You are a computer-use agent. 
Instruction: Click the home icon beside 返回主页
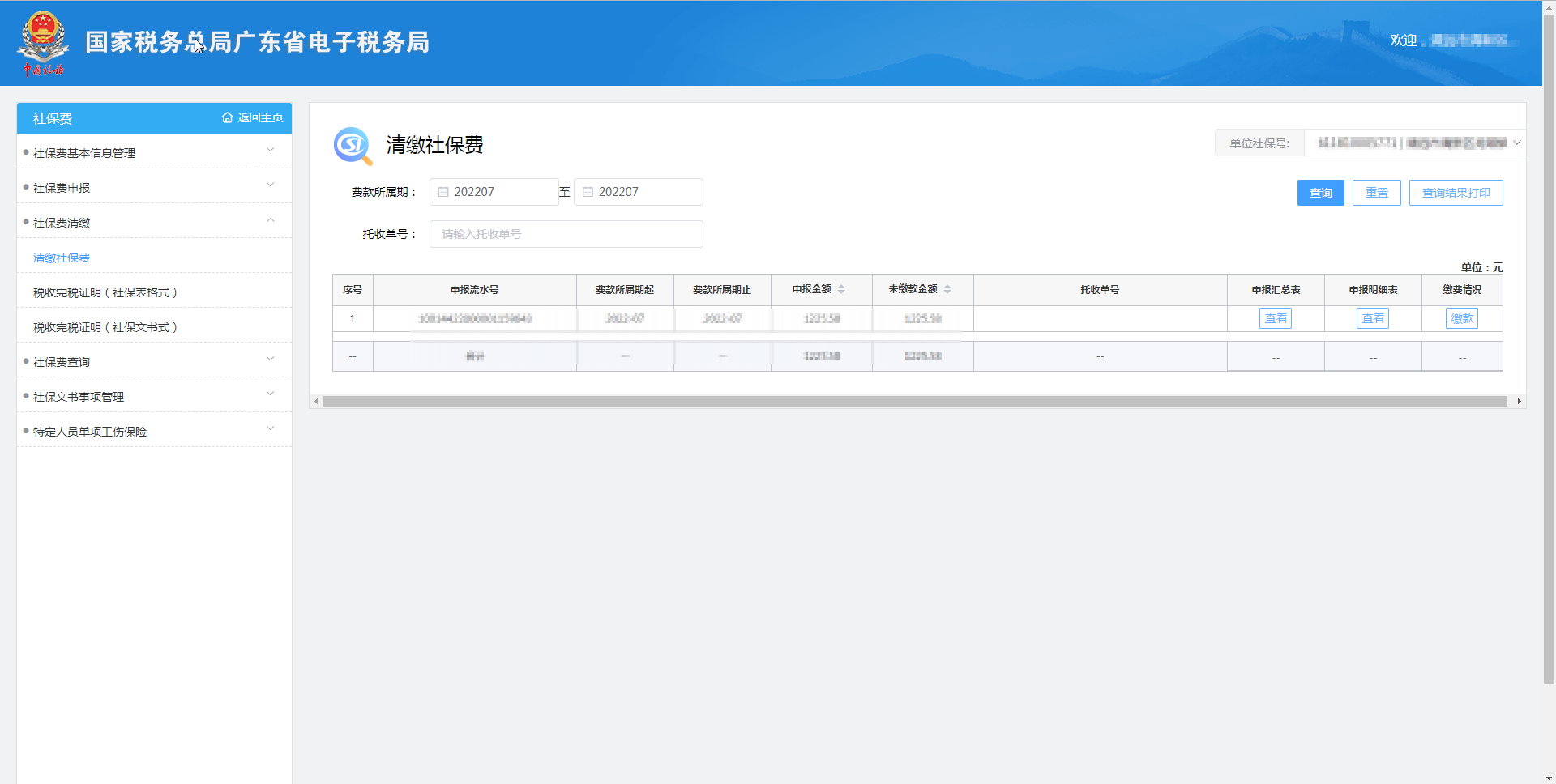(x=227, y=118)
